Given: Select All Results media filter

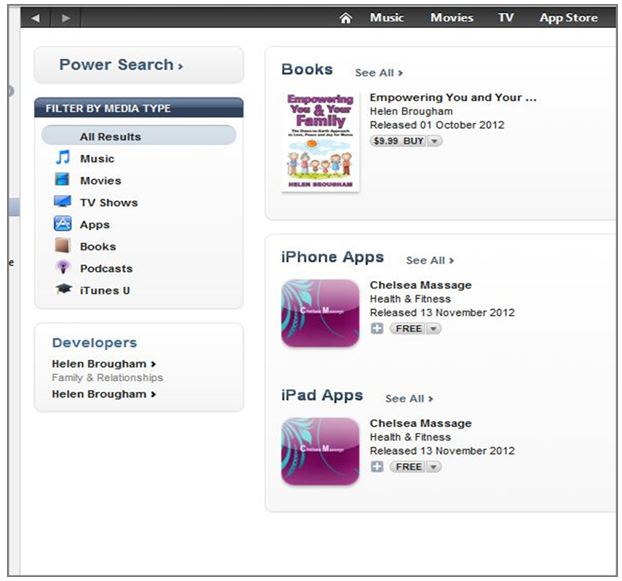Looking at the screenshot, I should tap(139, 136).
